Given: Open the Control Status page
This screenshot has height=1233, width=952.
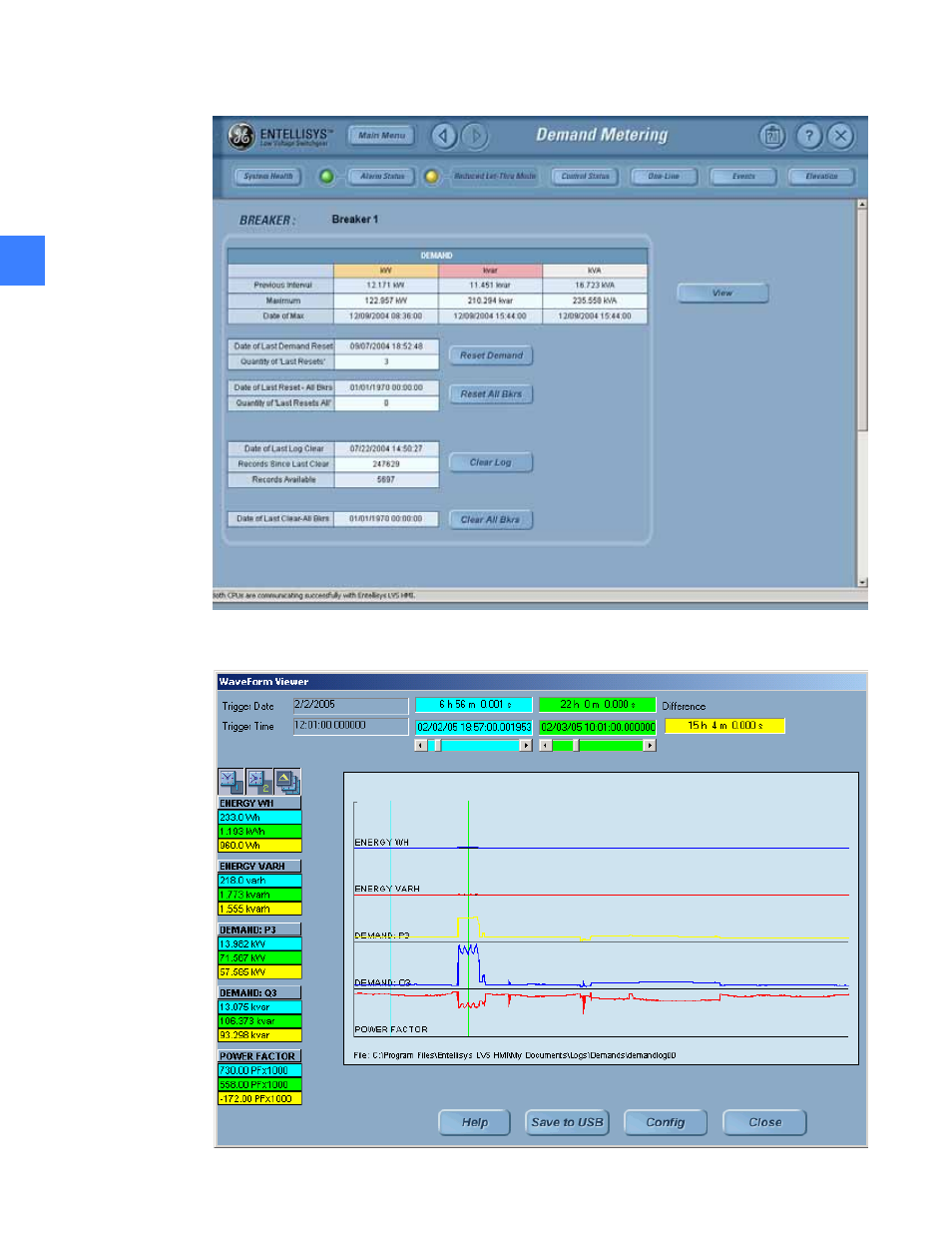Looking at the screenshot, I should [x=585, y=177].
